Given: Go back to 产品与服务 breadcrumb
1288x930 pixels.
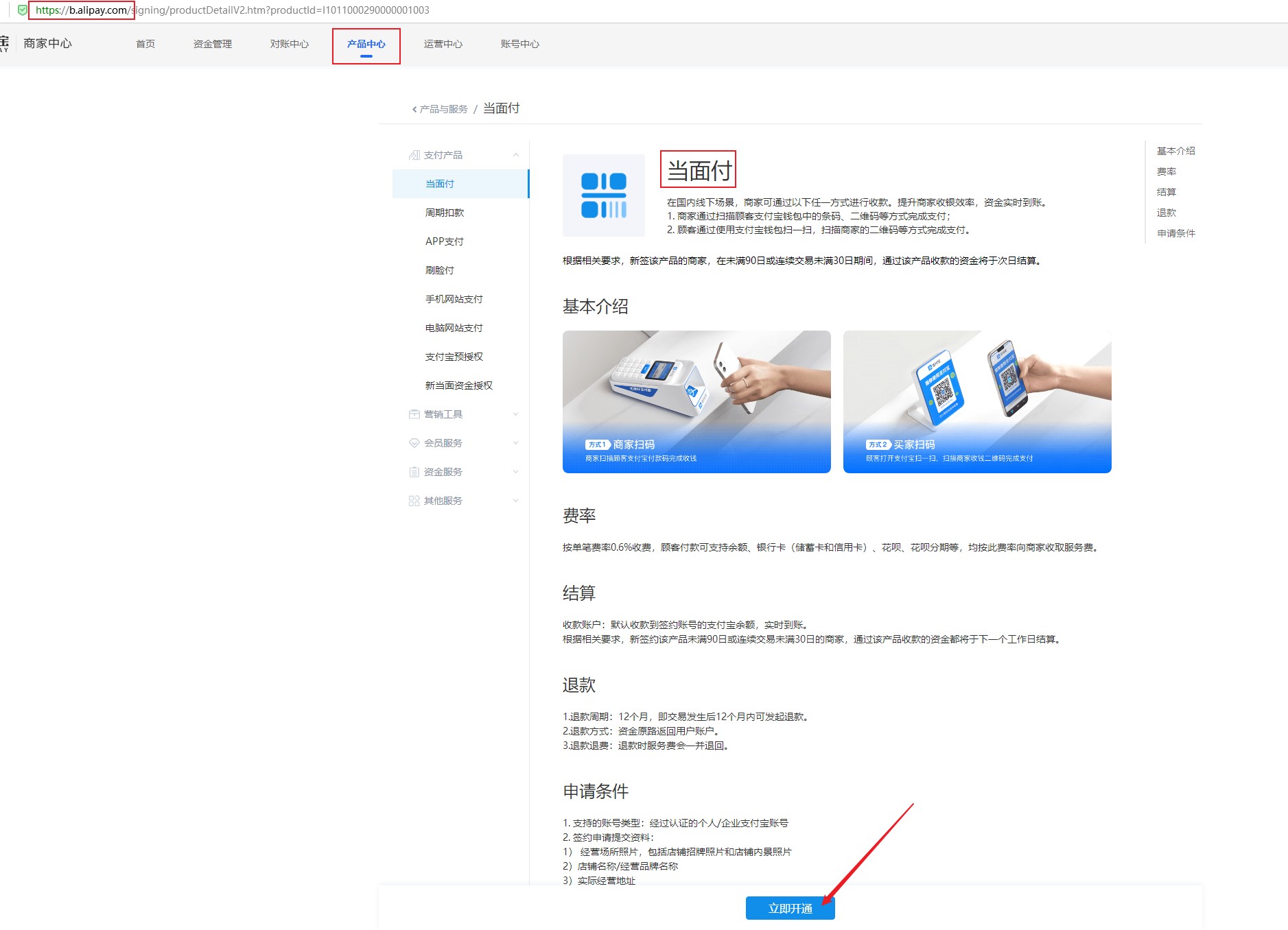Looking at the screenshot, I should coord(444,109).
